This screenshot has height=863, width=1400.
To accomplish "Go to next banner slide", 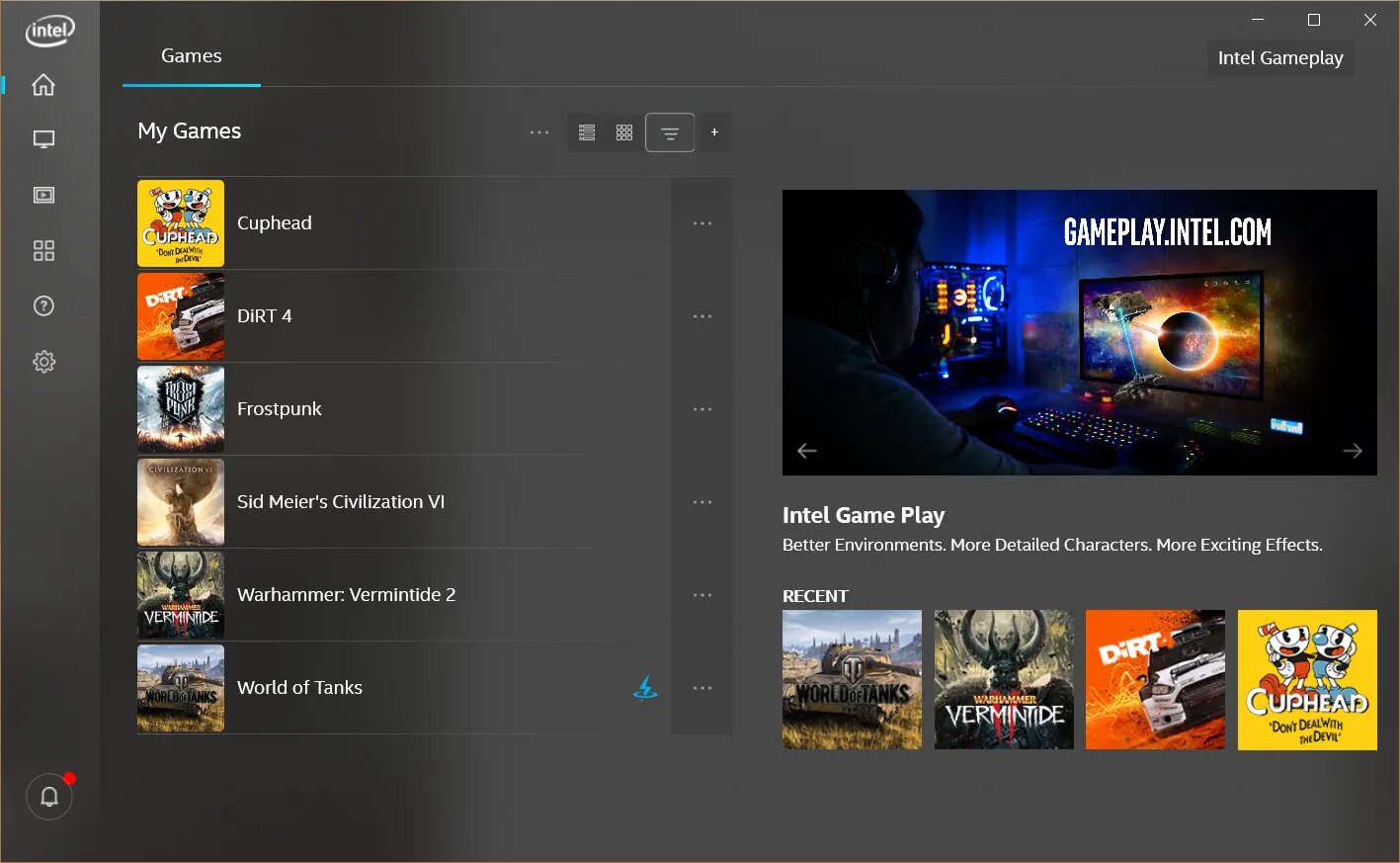I will (1353, 451).
